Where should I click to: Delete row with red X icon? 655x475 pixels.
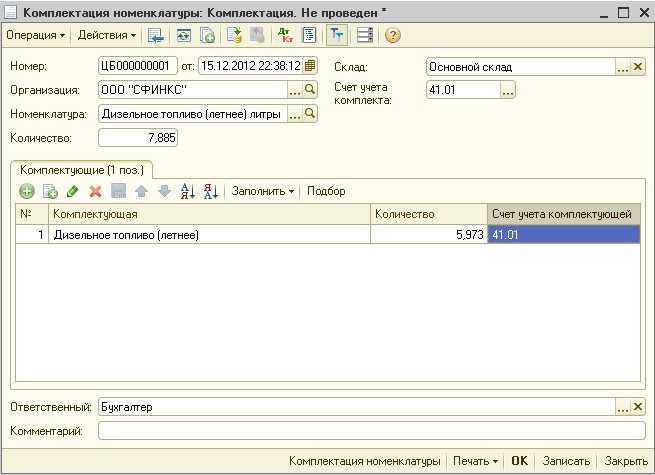[96, 191]
